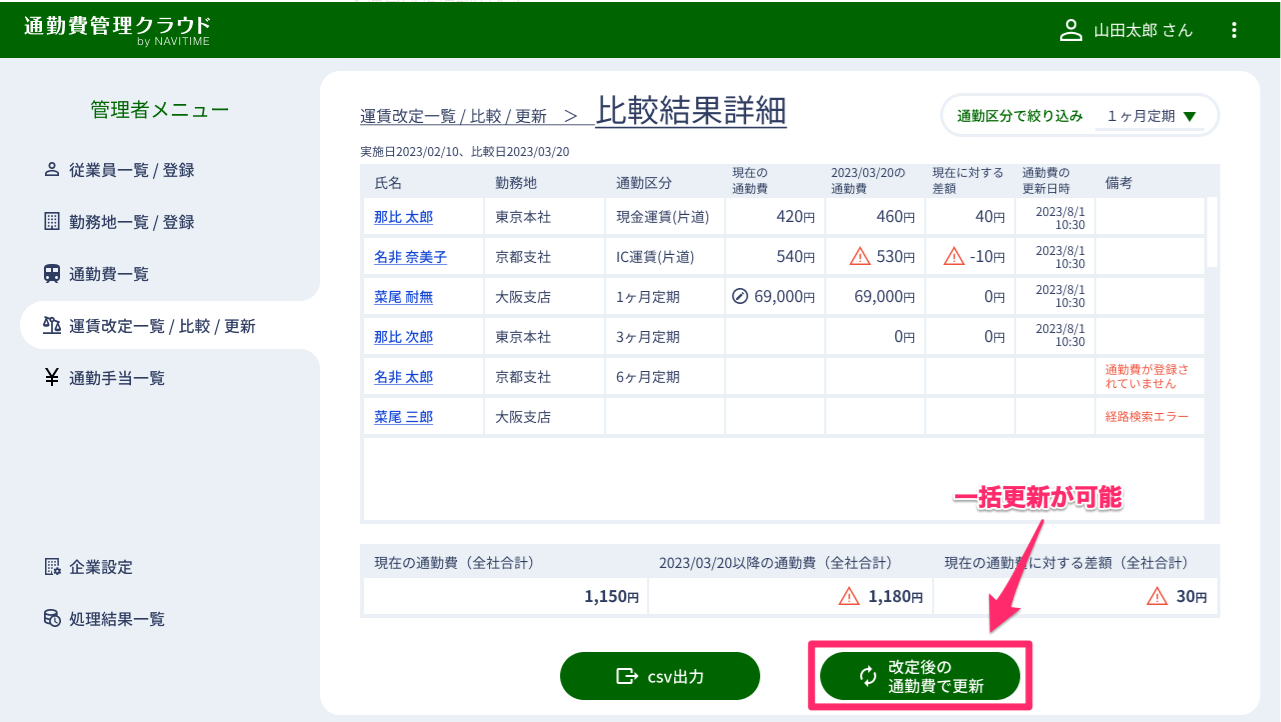Click the 備考 column header

pos(1118,183)
